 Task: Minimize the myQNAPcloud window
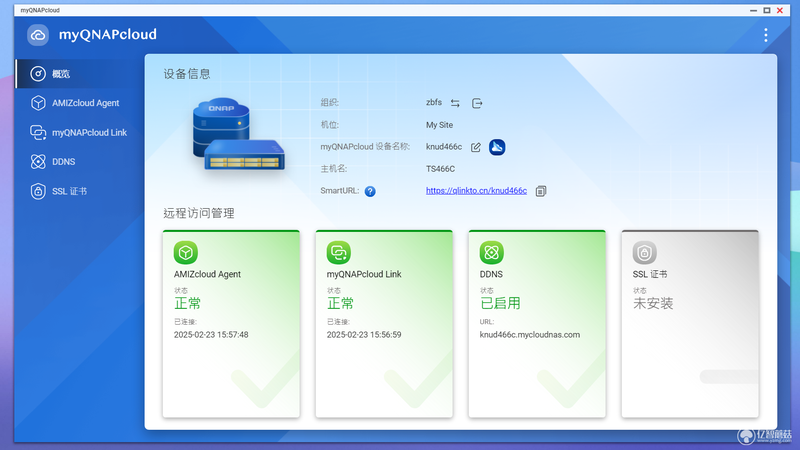click(x=753, y=10)
